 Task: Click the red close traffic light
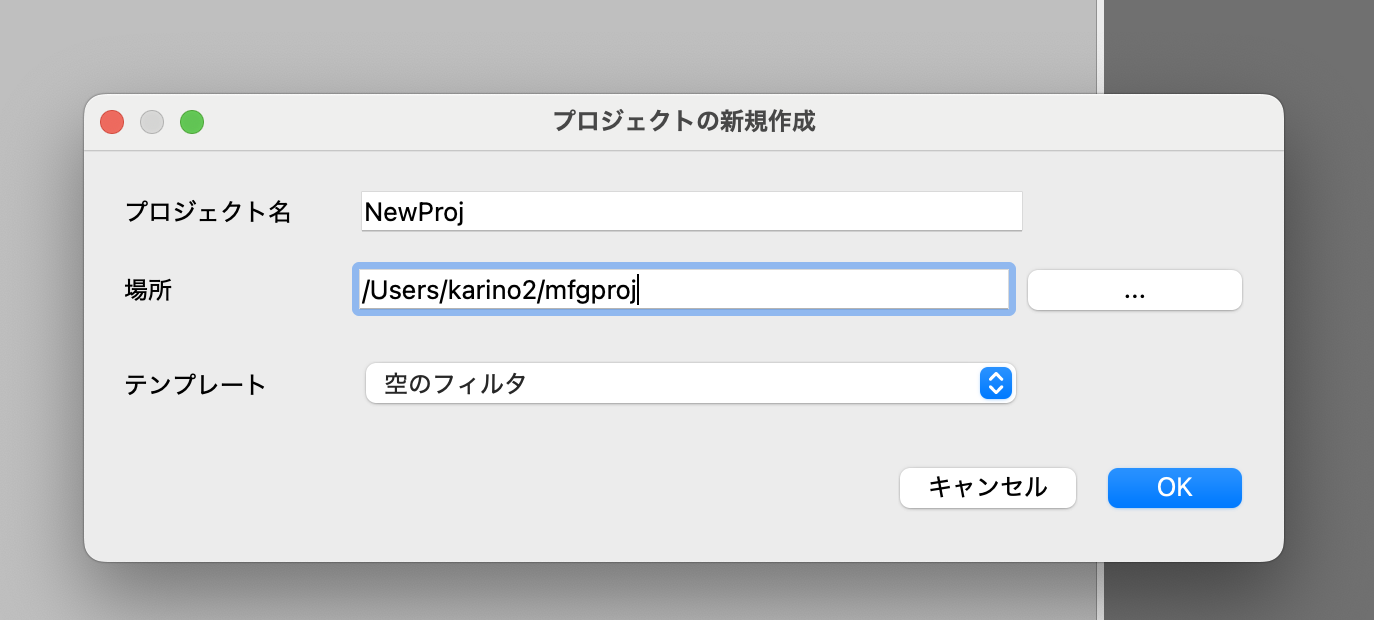tap(112, 121)
